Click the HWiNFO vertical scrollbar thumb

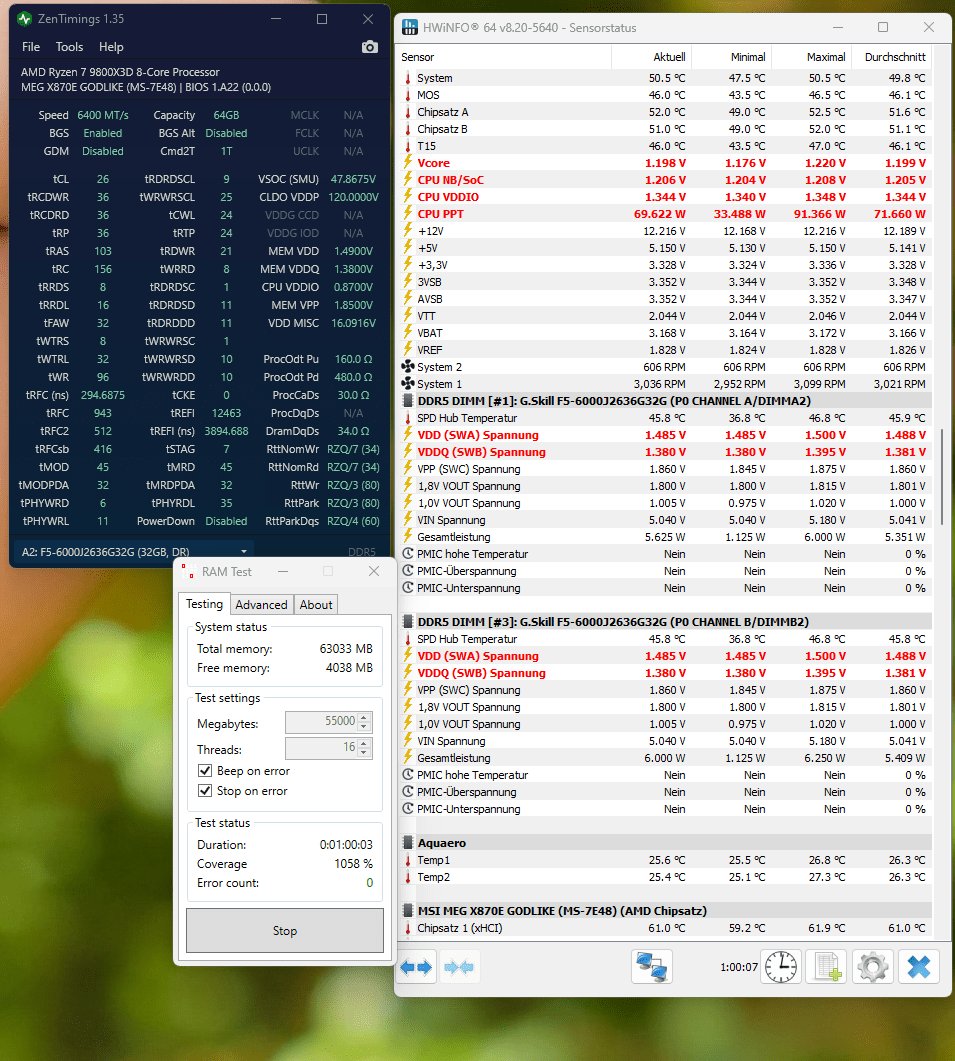[942, 476]
